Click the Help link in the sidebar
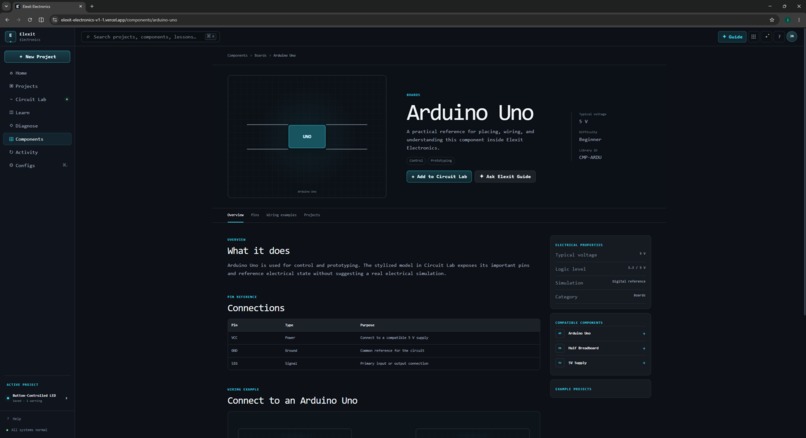The height and width of the screenshot is (438, 806). tap(14, 419)
